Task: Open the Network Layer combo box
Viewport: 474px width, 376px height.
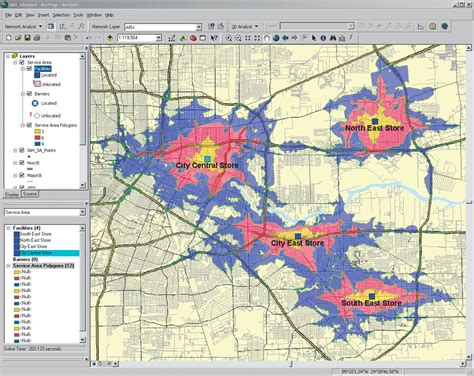Action: [163, 27]
